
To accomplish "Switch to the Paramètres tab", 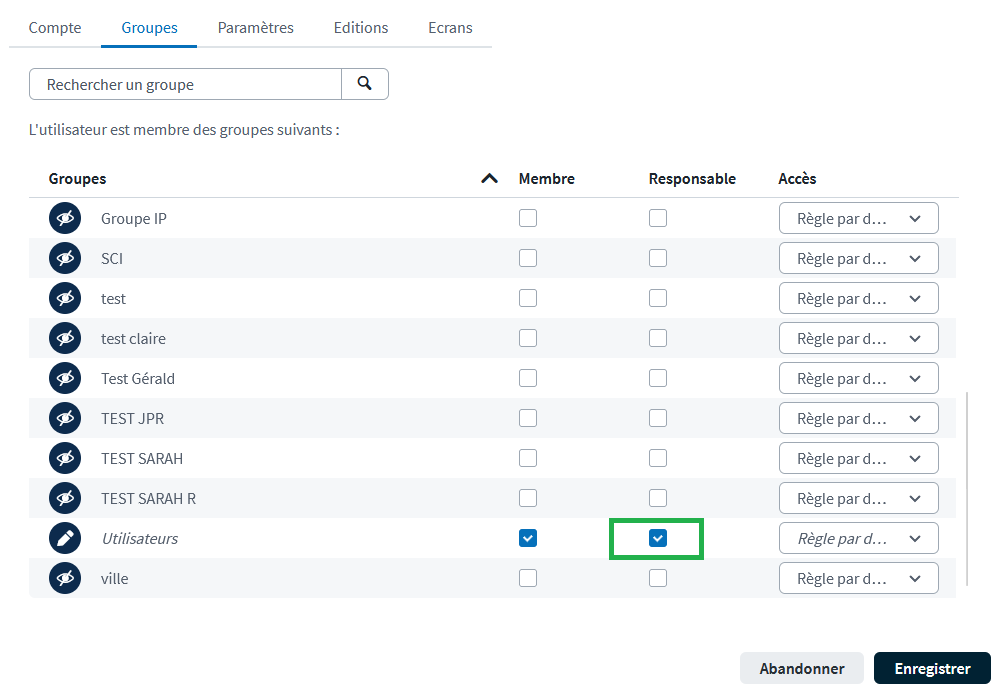I will tap(255, 28).
